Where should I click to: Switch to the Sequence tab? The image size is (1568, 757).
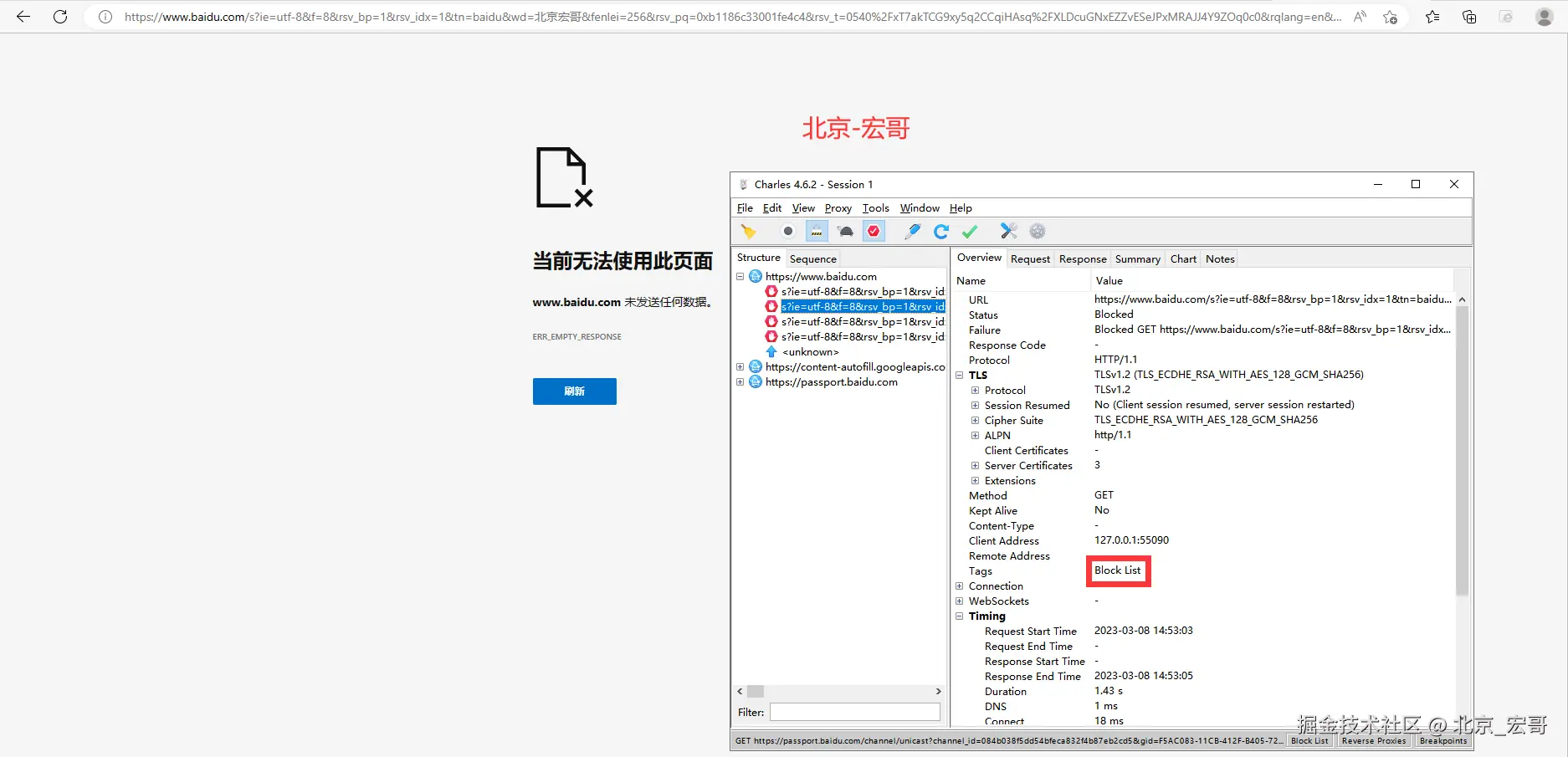coord(813,259)
